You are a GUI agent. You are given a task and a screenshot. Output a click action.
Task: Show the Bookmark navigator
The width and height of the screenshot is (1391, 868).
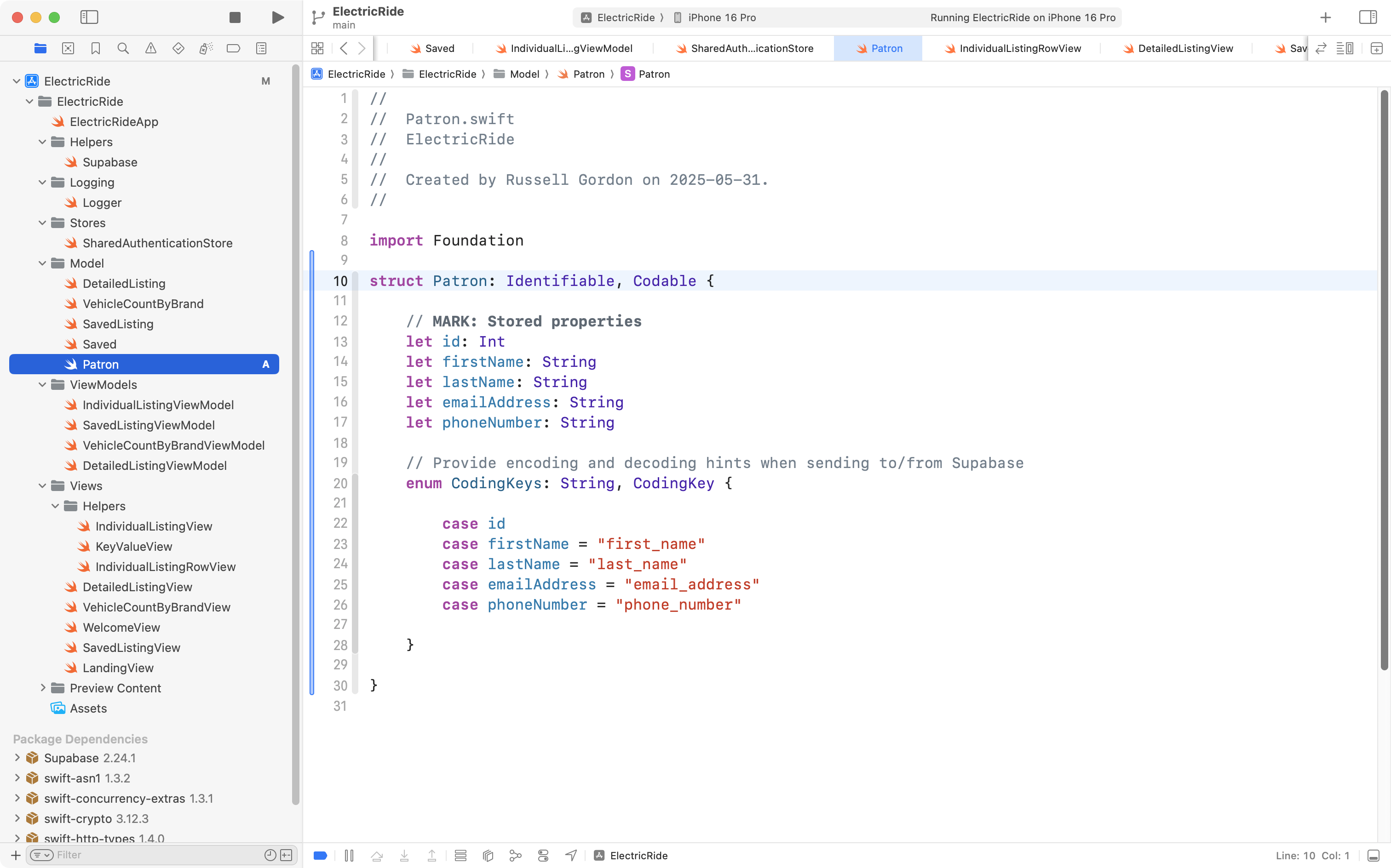point(95,48)
